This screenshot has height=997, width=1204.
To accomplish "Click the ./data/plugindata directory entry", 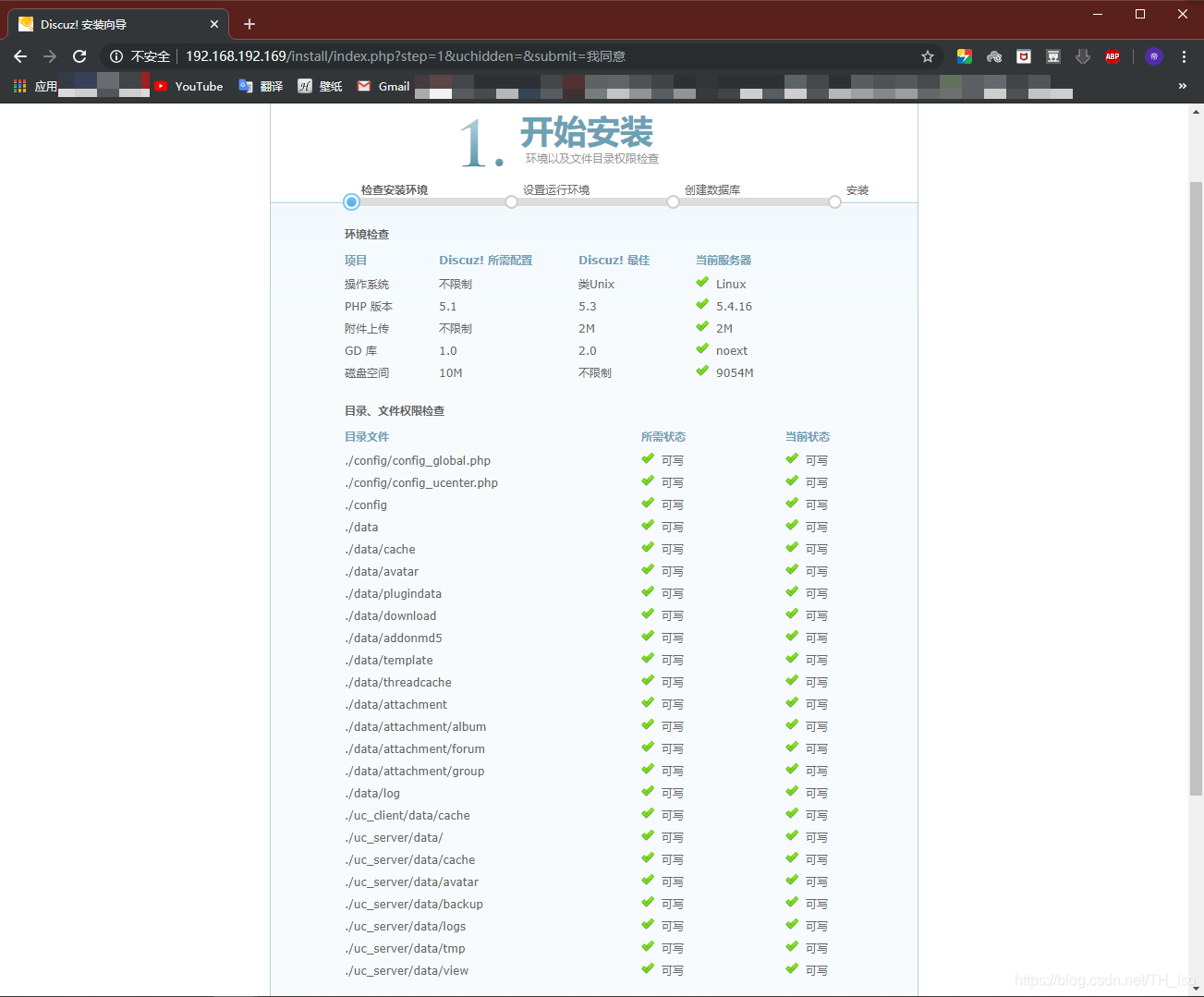I will coord(394,594).
